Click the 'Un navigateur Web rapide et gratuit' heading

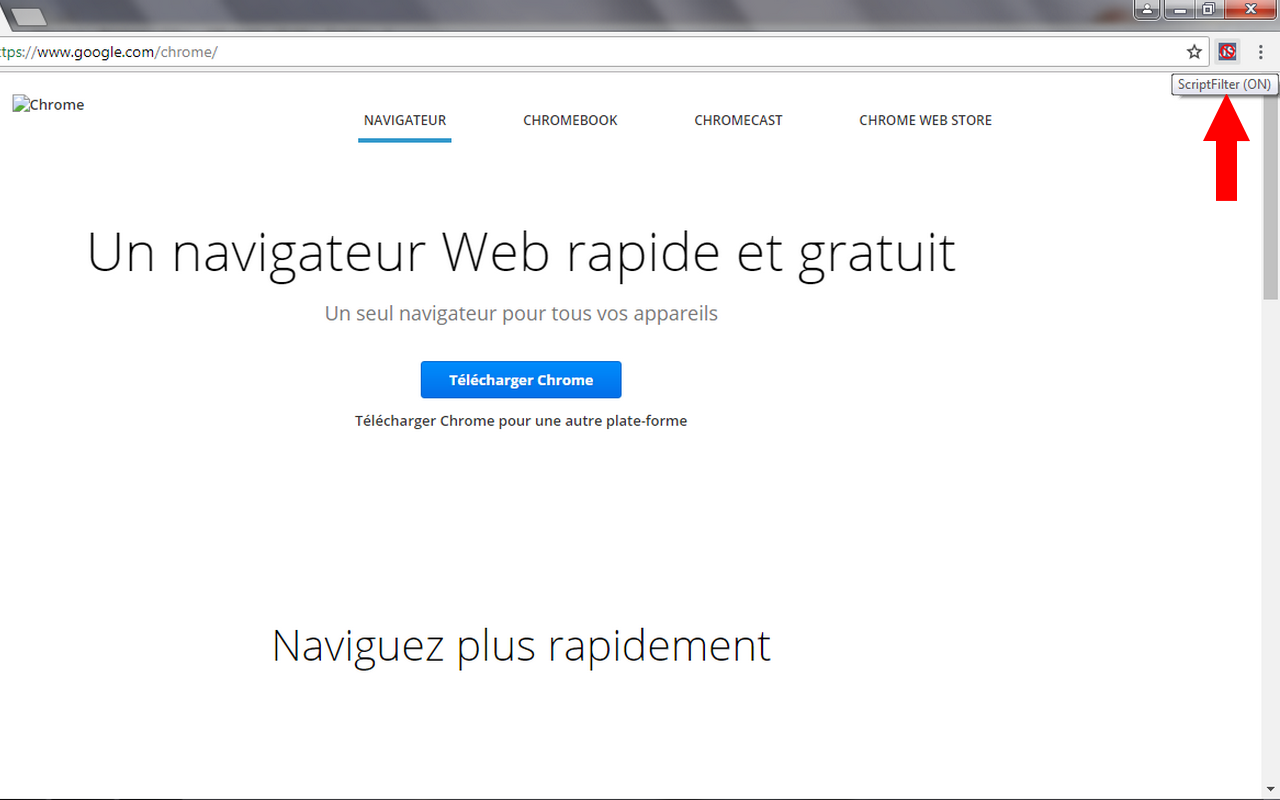pos(521,252)
